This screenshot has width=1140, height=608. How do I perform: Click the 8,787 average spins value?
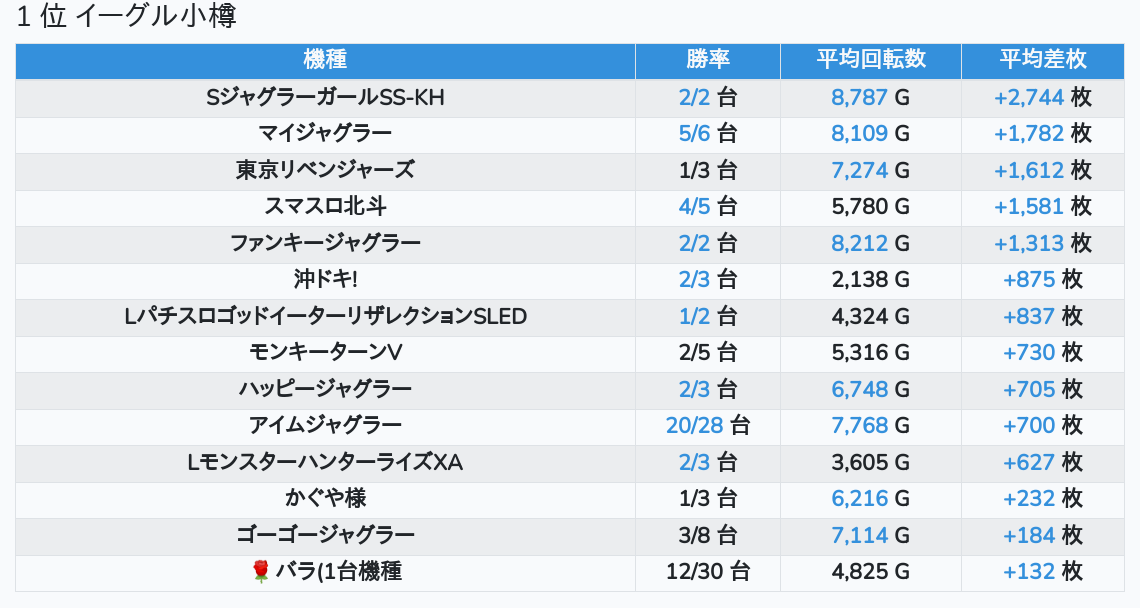point(859,97)
